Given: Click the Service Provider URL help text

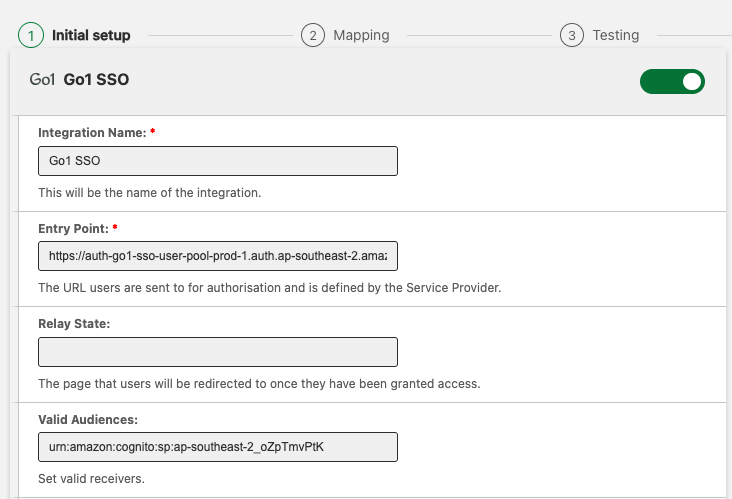Looking at the screenshot, I should [x=269, y=288].
